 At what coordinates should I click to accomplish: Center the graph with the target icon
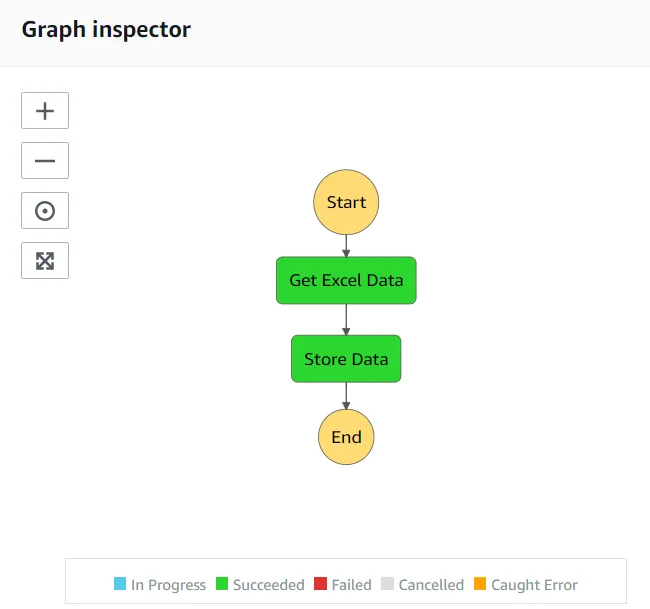pos(45,211)
